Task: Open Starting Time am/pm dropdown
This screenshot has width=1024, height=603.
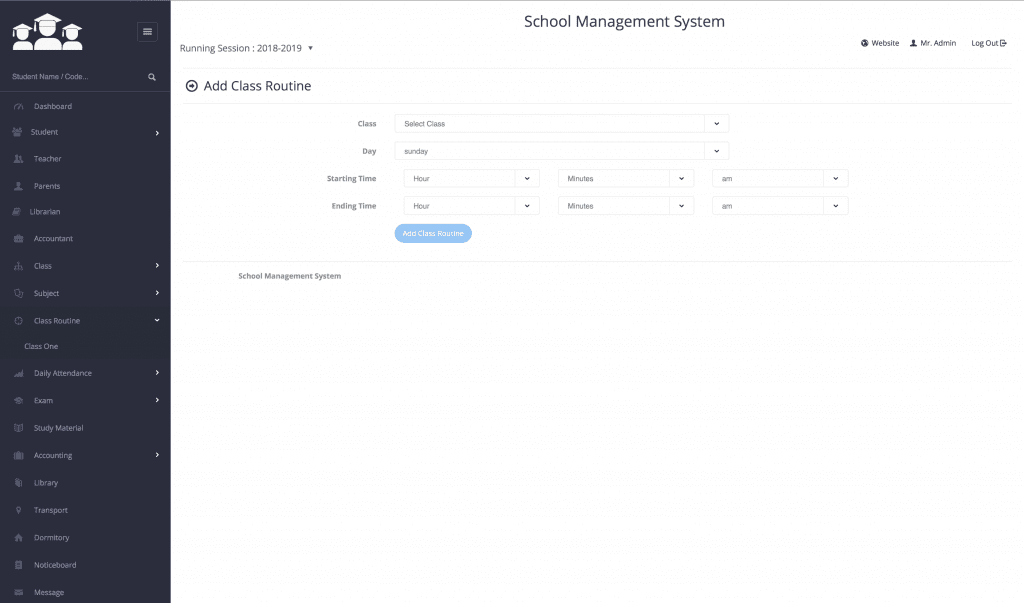Action: tap(780, 178)
